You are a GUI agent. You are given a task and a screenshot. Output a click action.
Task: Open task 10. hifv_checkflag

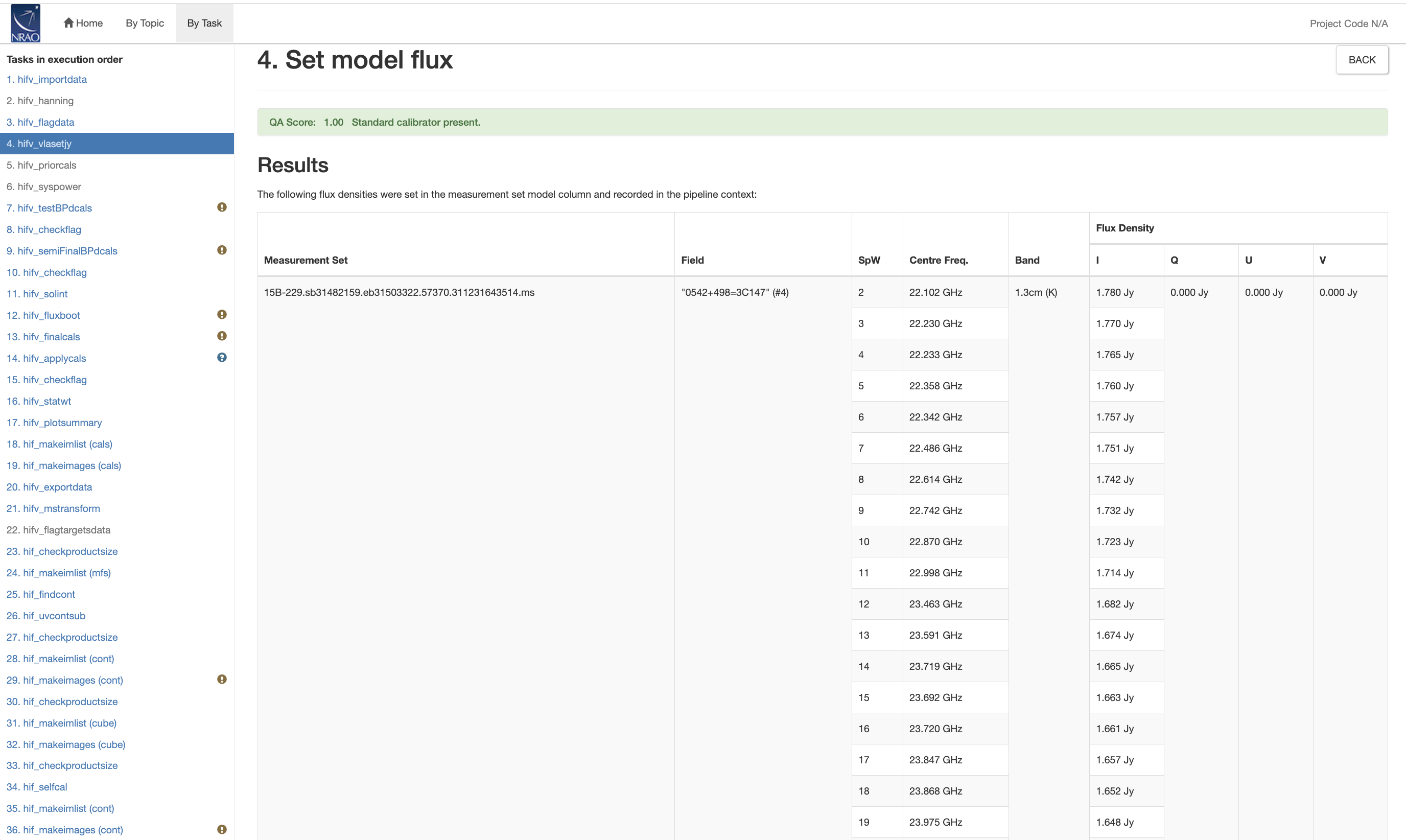pyautogui.click(x=46, y=273)
